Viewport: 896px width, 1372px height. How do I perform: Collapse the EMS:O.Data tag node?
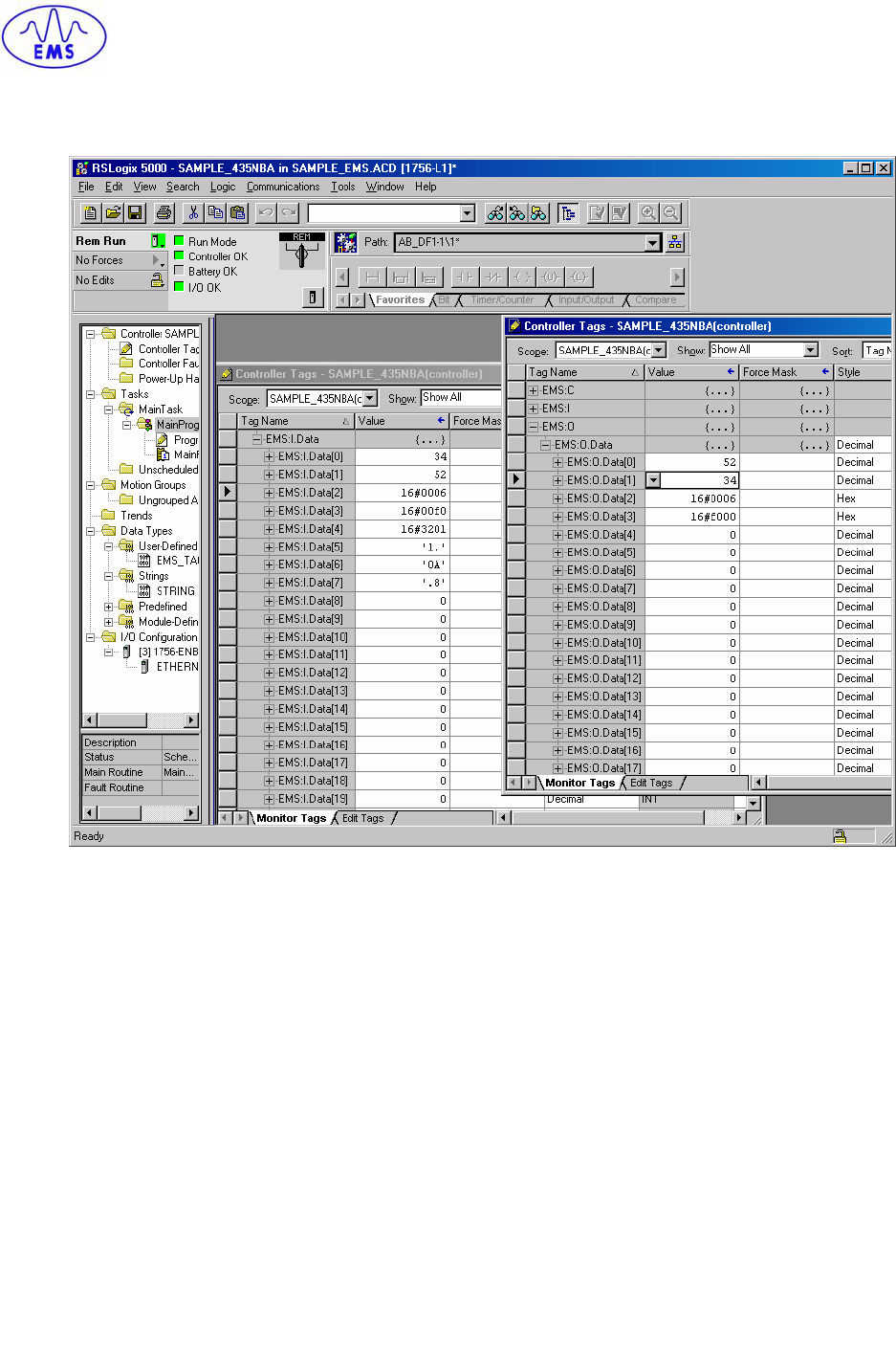tap(545, 445)
